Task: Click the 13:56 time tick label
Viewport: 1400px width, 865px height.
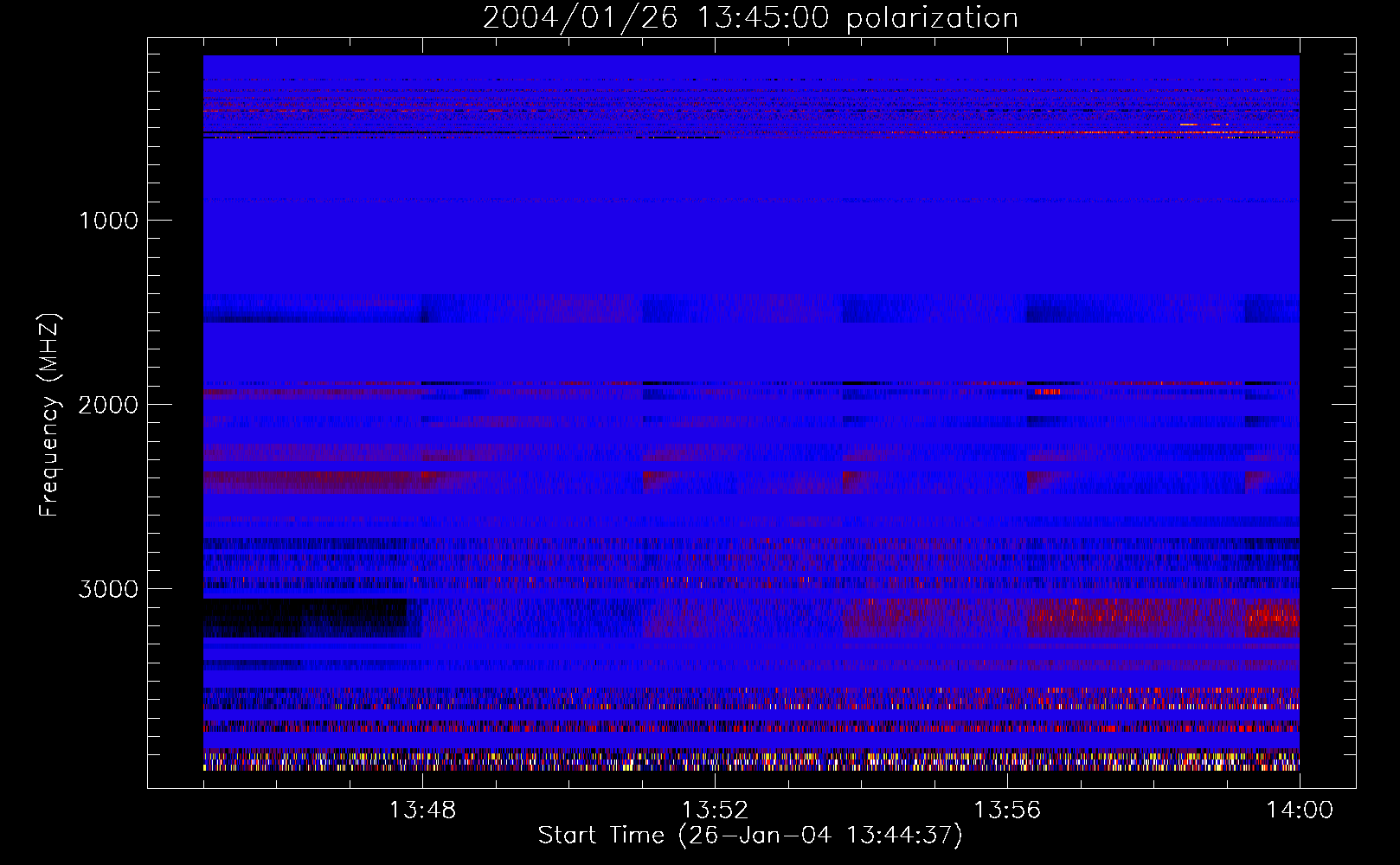Action: 1007,811
